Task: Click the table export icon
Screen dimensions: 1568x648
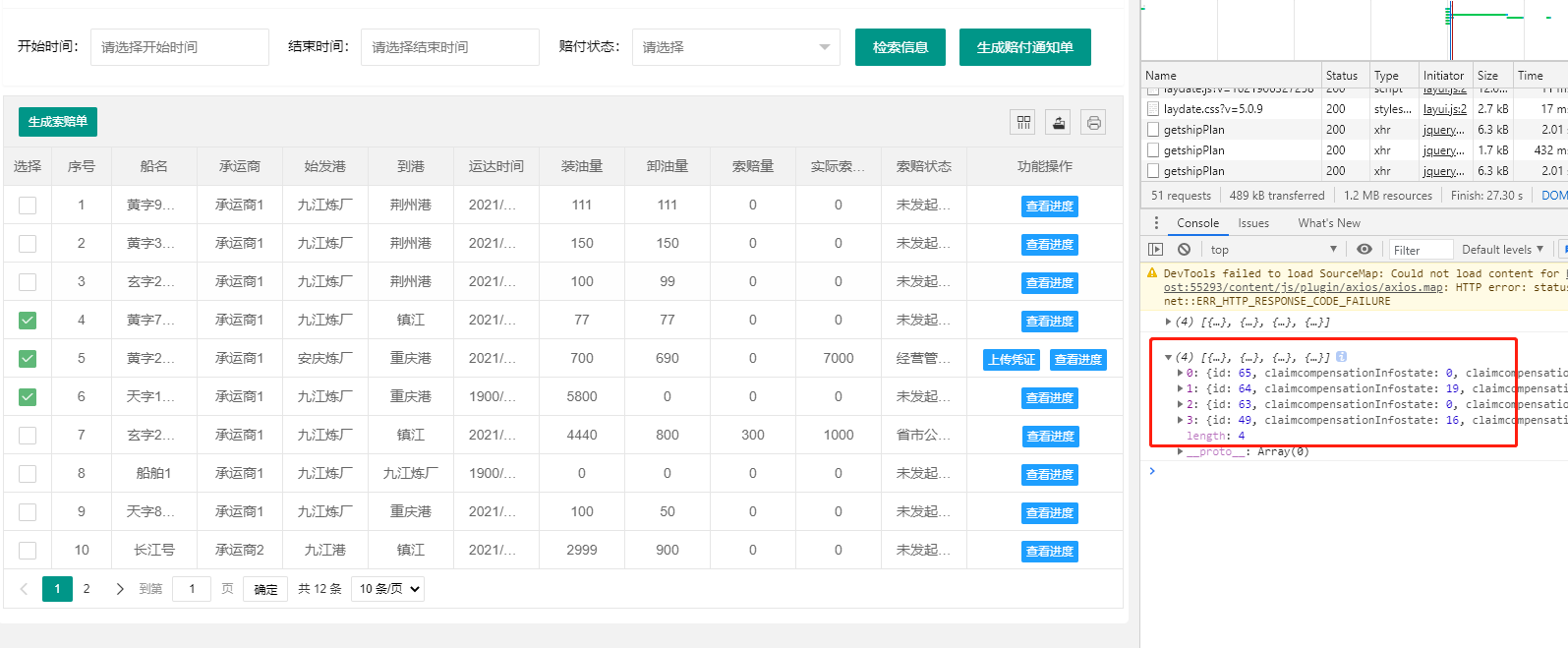Action: (x=1058, y=122)
